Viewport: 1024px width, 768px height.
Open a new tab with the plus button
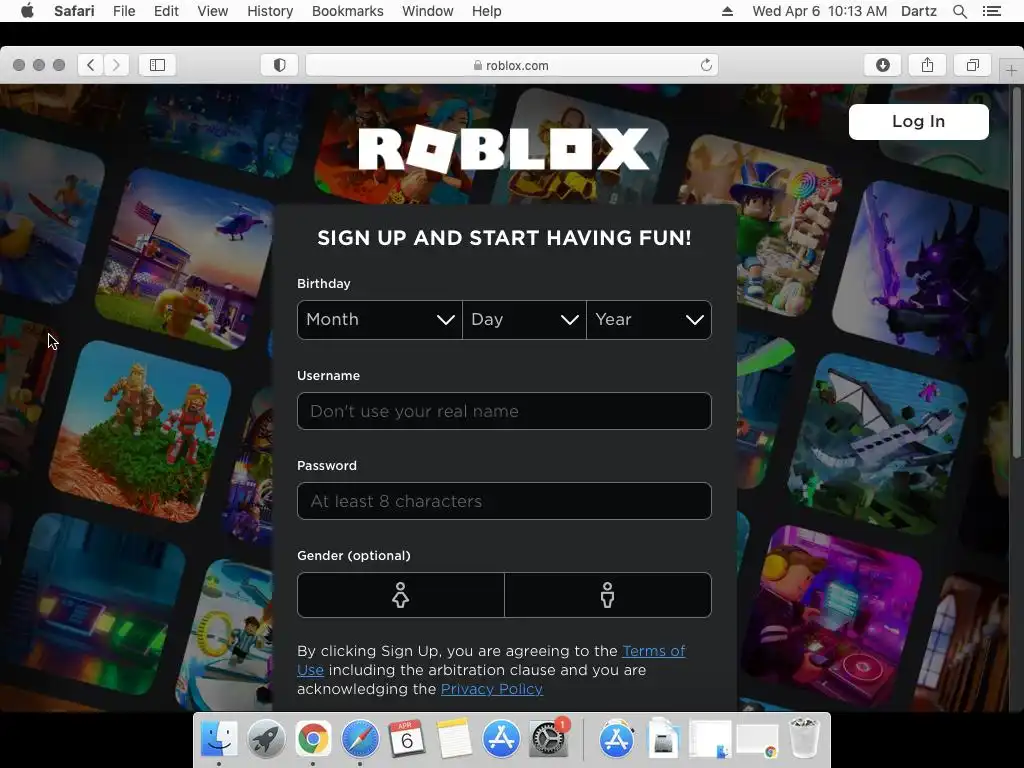pos(1011,70)
